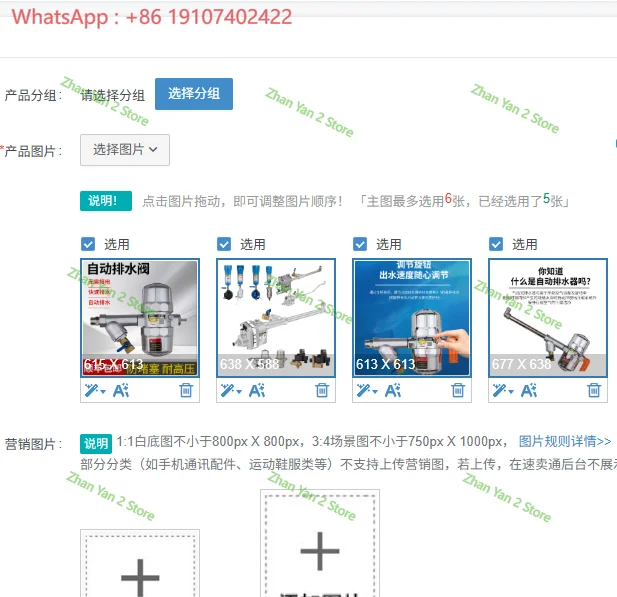Open the 图片规则详情>> link
The image size is (617, 597).
565,442
